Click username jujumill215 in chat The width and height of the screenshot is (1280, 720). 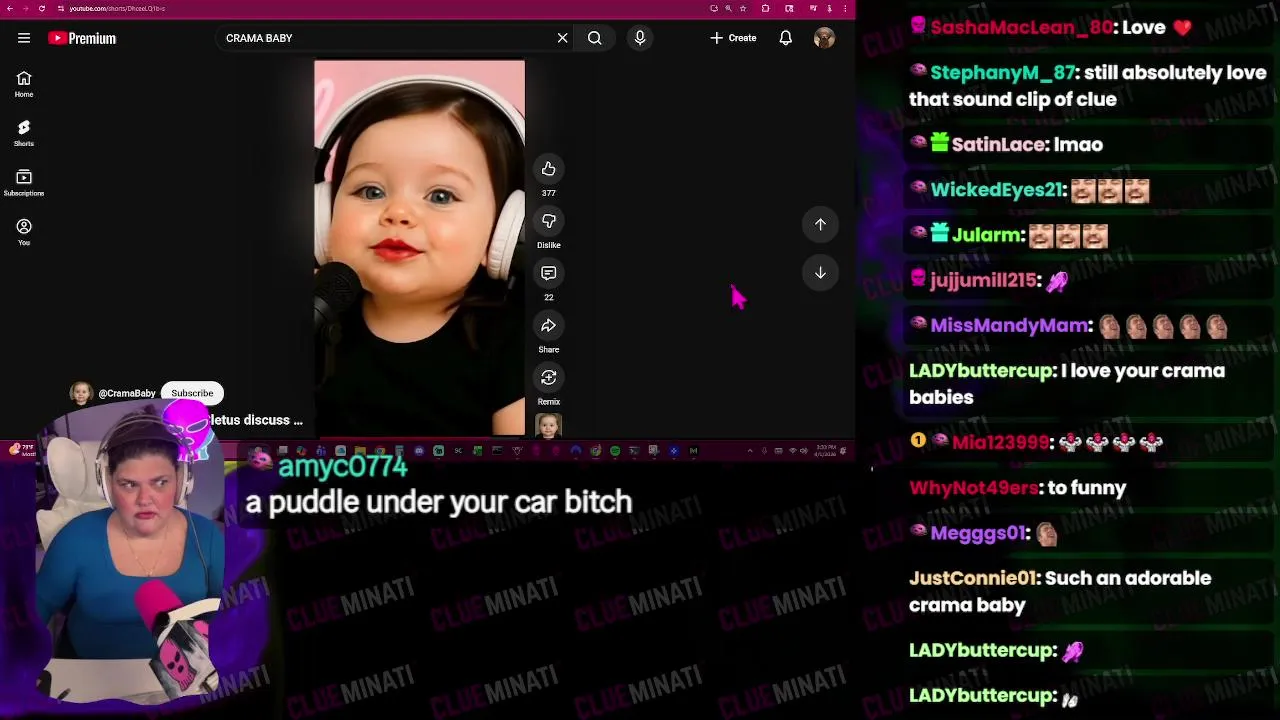(x=983, y=281)
